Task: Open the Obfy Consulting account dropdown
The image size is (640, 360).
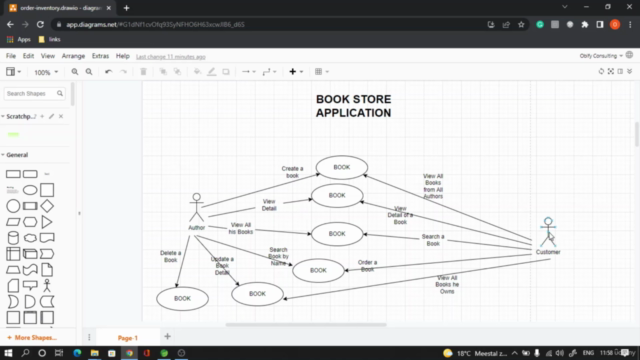Action: click(x=601, y=56)
